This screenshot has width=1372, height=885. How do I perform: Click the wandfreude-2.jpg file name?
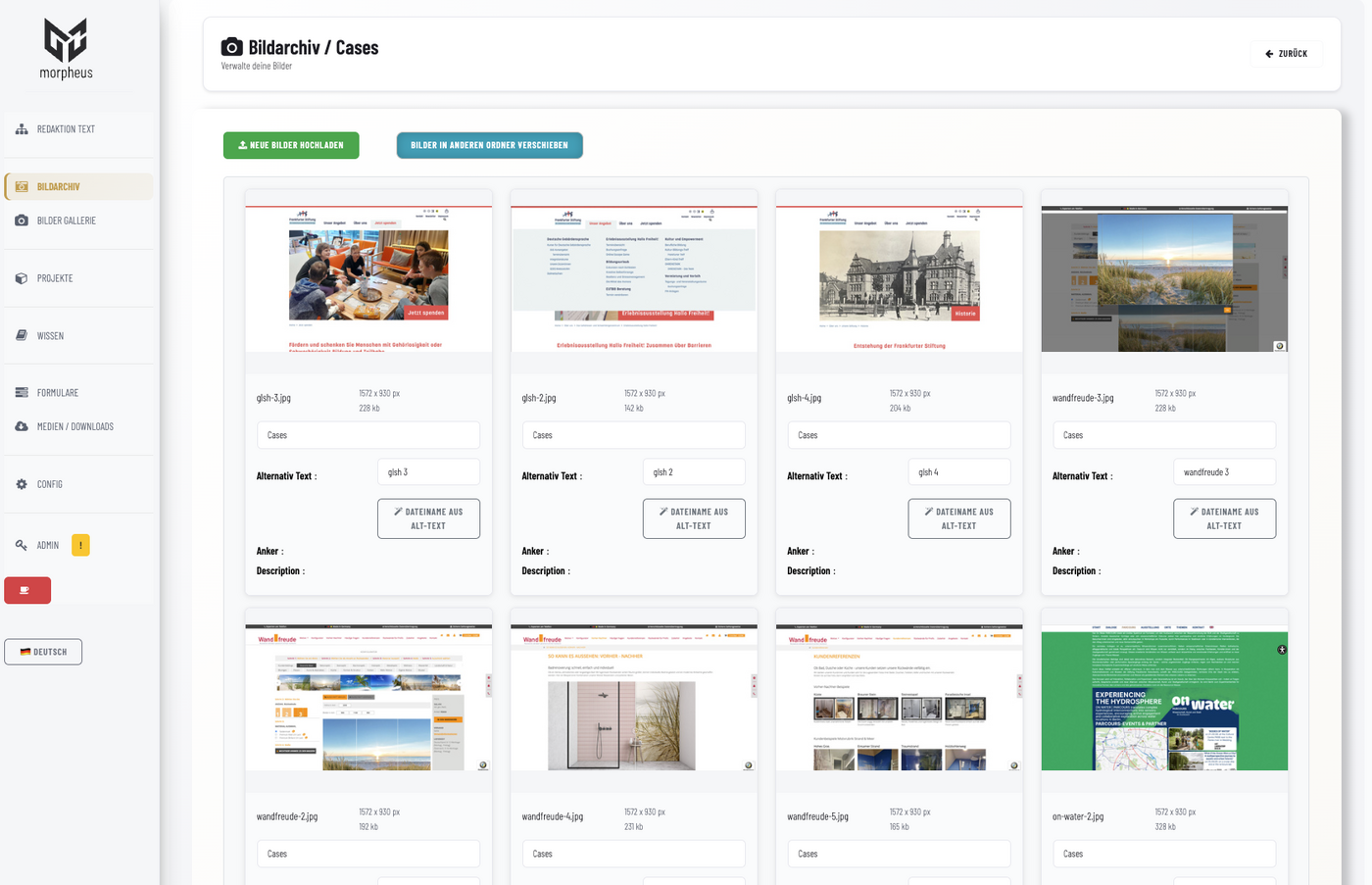point(287,816)
